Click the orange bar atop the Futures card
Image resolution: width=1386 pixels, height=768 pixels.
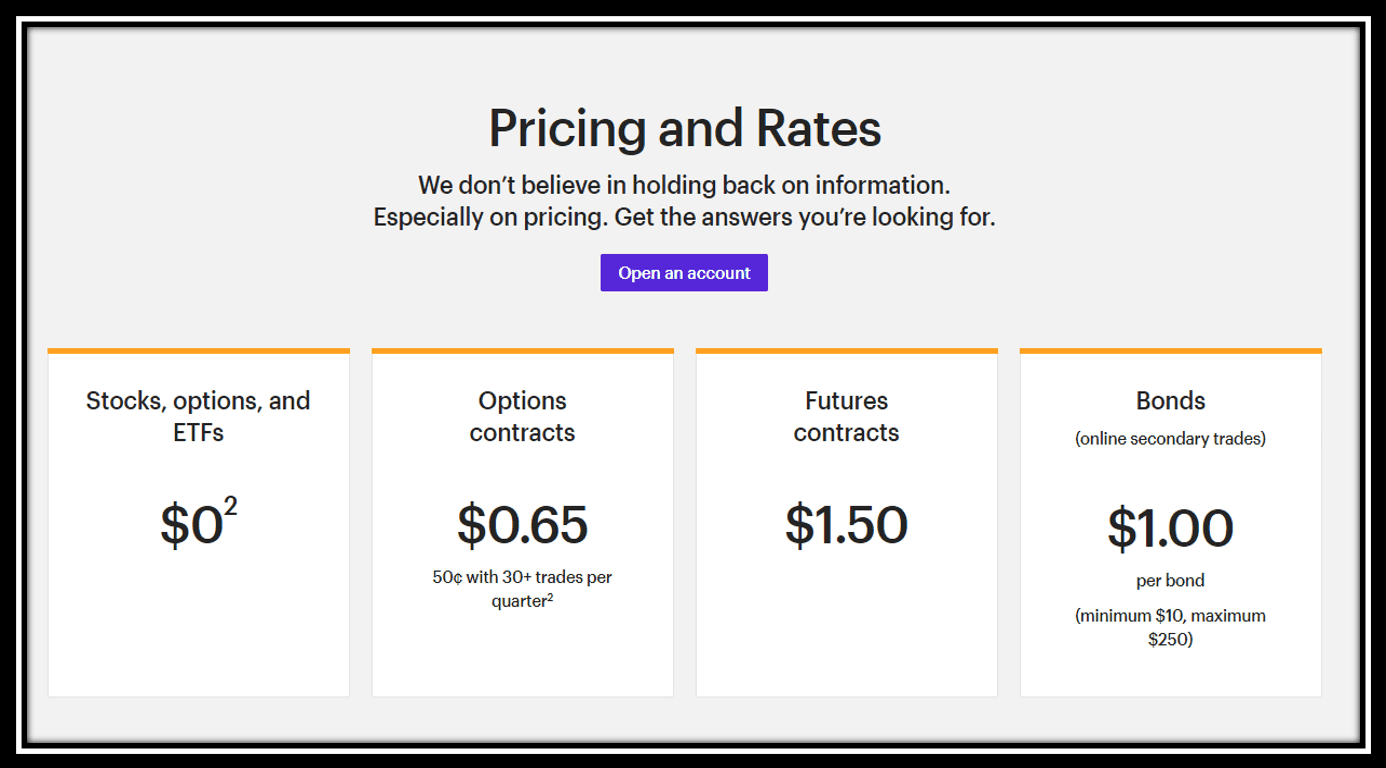(x=847, y=351)
